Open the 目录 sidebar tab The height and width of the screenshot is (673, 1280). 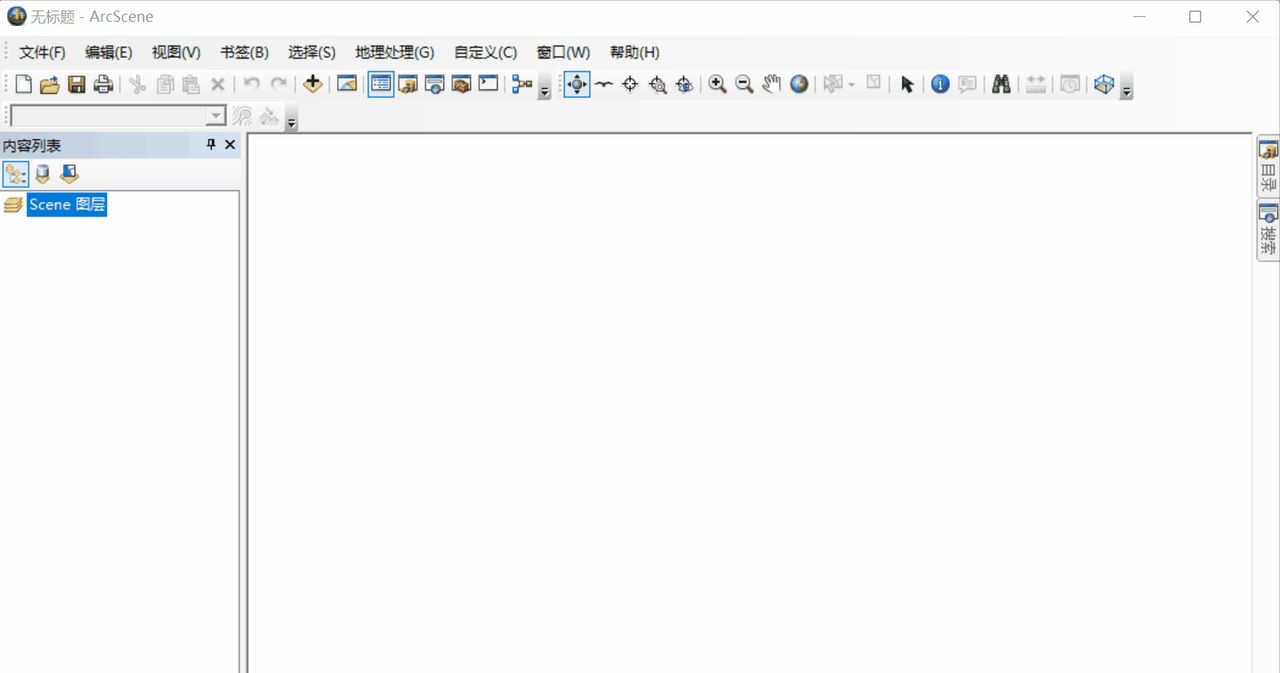pos(1266,165)
